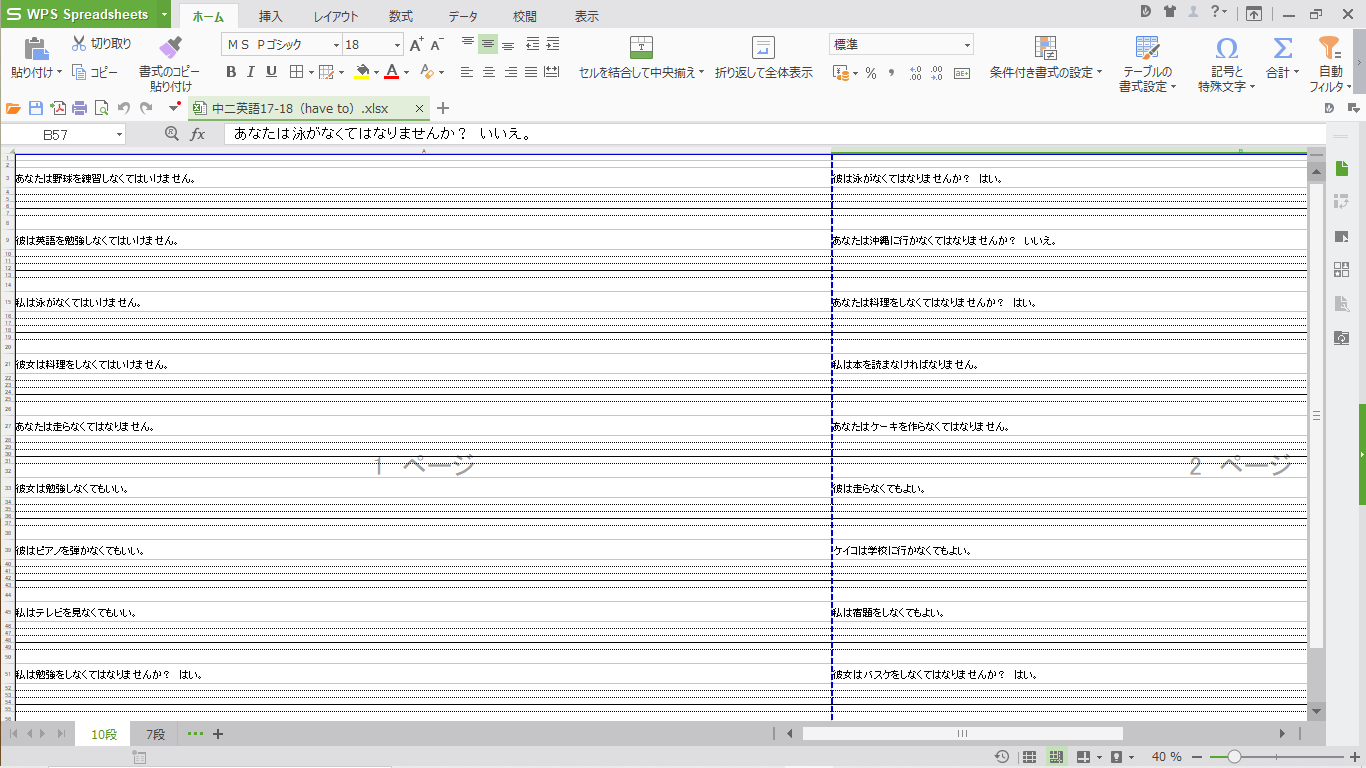The width and height of the screenshot is (1366, 768).
Task: Click the decrease indent icon
Action: click(532, 44)
